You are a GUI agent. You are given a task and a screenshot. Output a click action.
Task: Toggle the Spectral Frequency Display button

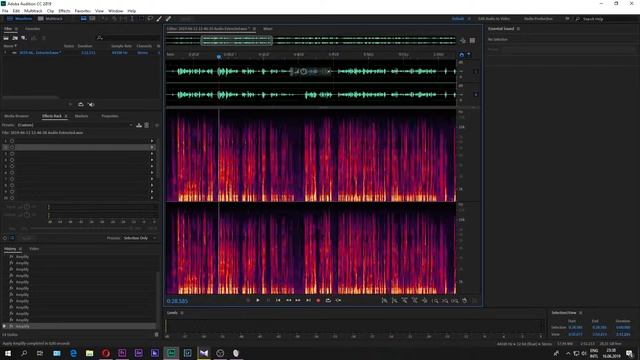84,19
